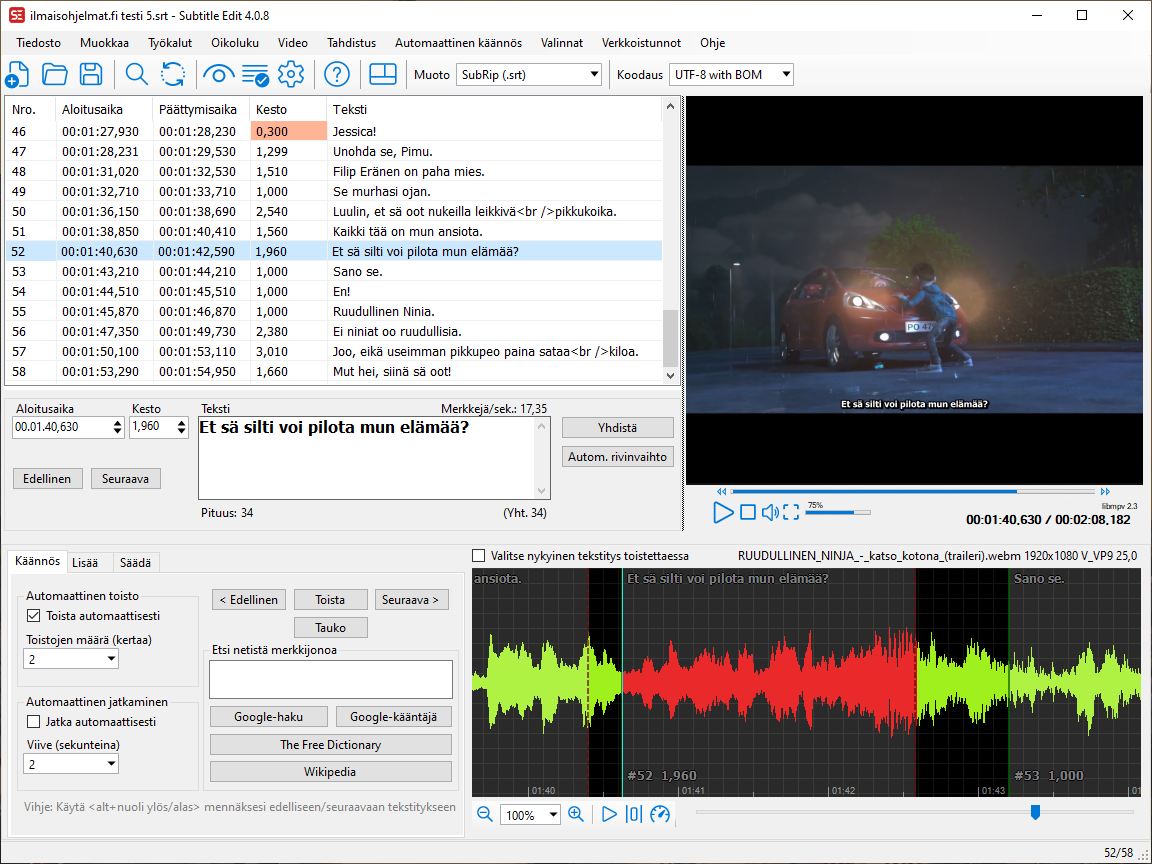
Task: Click subtitle list vertical scrollbar
Action: [670, 241]
